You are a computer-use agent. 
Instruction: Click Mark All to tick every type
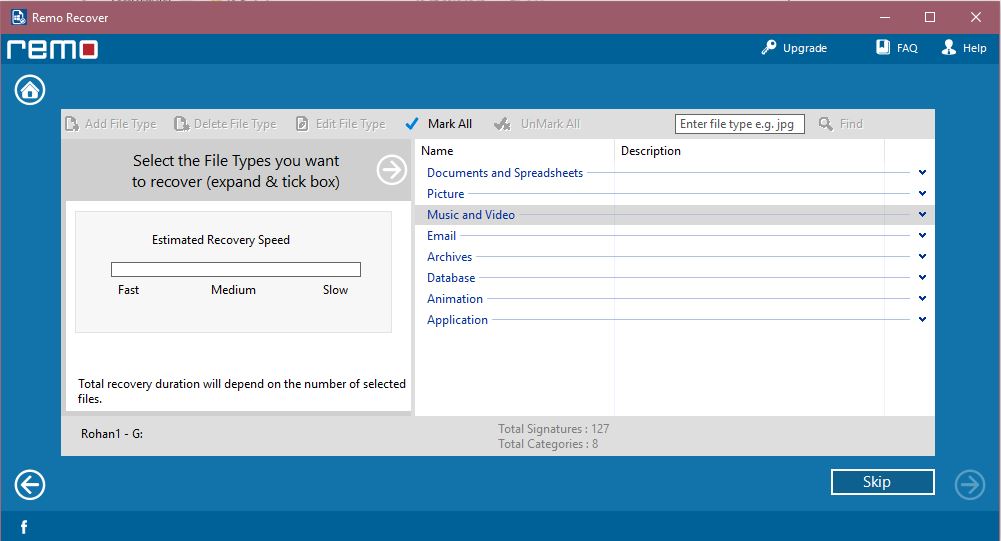(x=439, y=124)
